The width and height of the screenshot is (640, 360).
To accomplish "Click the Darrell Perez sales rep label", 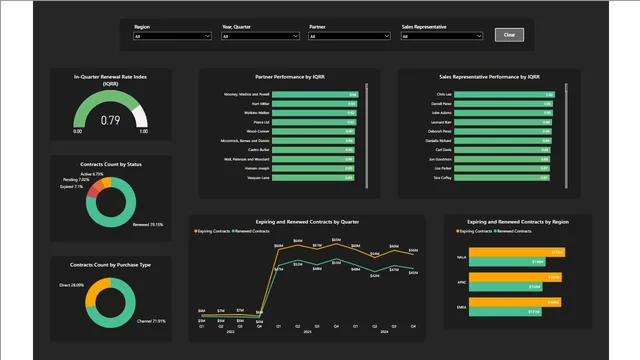I will click(x=441, y=104).
